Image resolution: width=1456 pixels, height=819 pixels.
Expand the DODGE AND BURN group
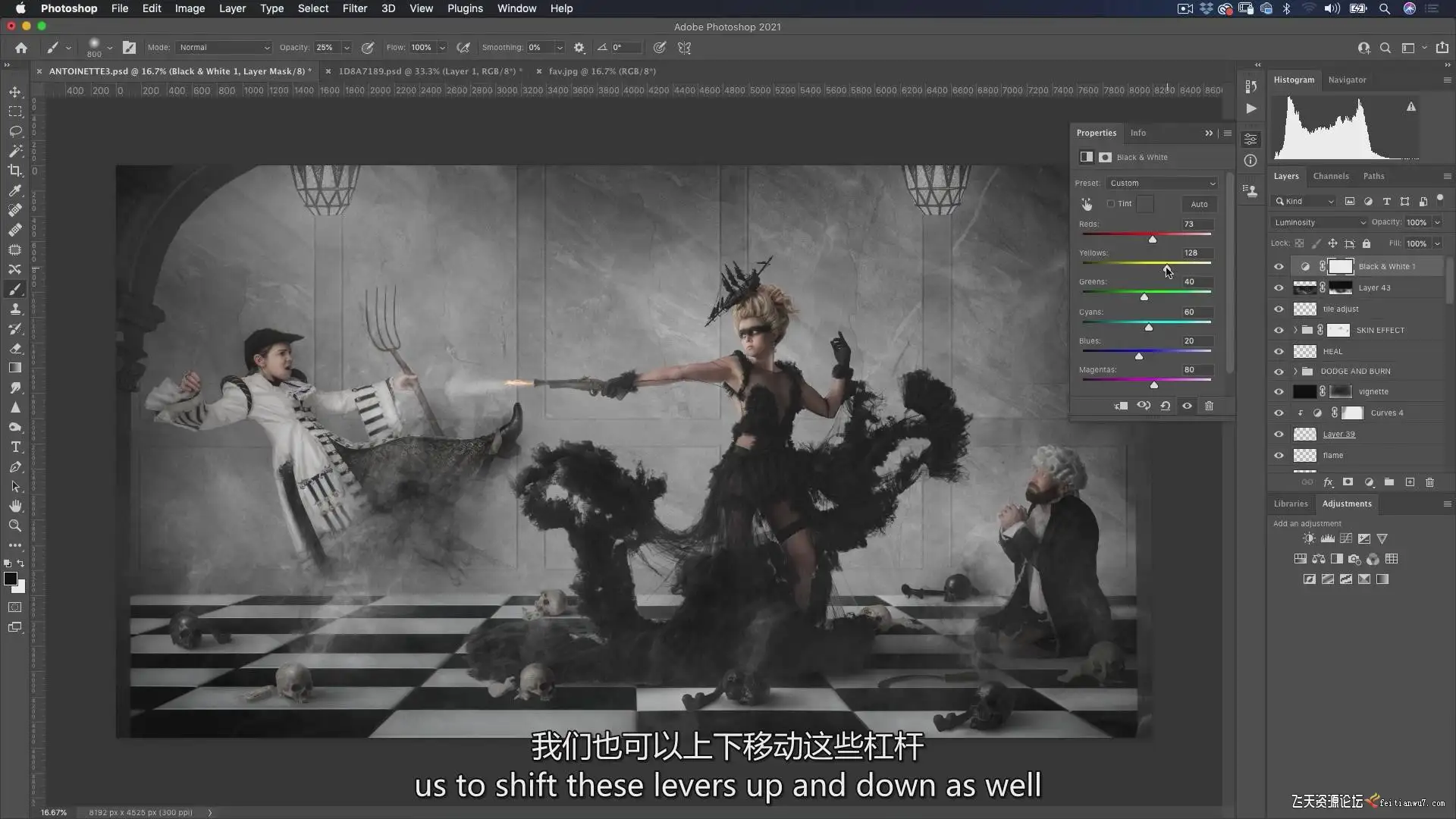coord(1295,371)
